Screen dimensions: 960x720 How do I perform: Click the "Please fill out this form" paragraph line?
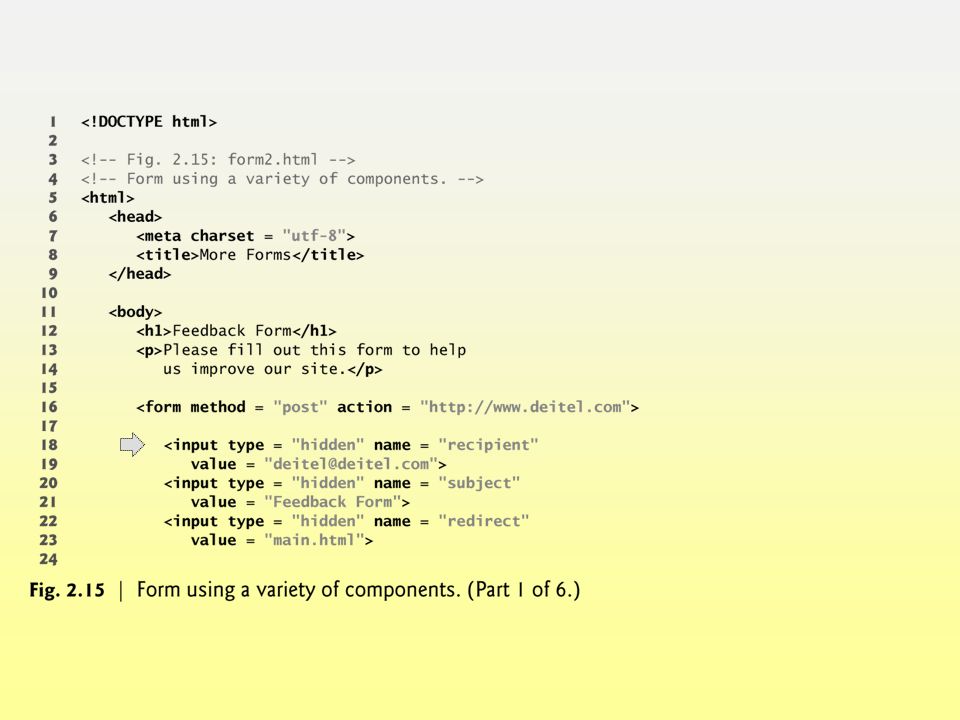point(301,350)
